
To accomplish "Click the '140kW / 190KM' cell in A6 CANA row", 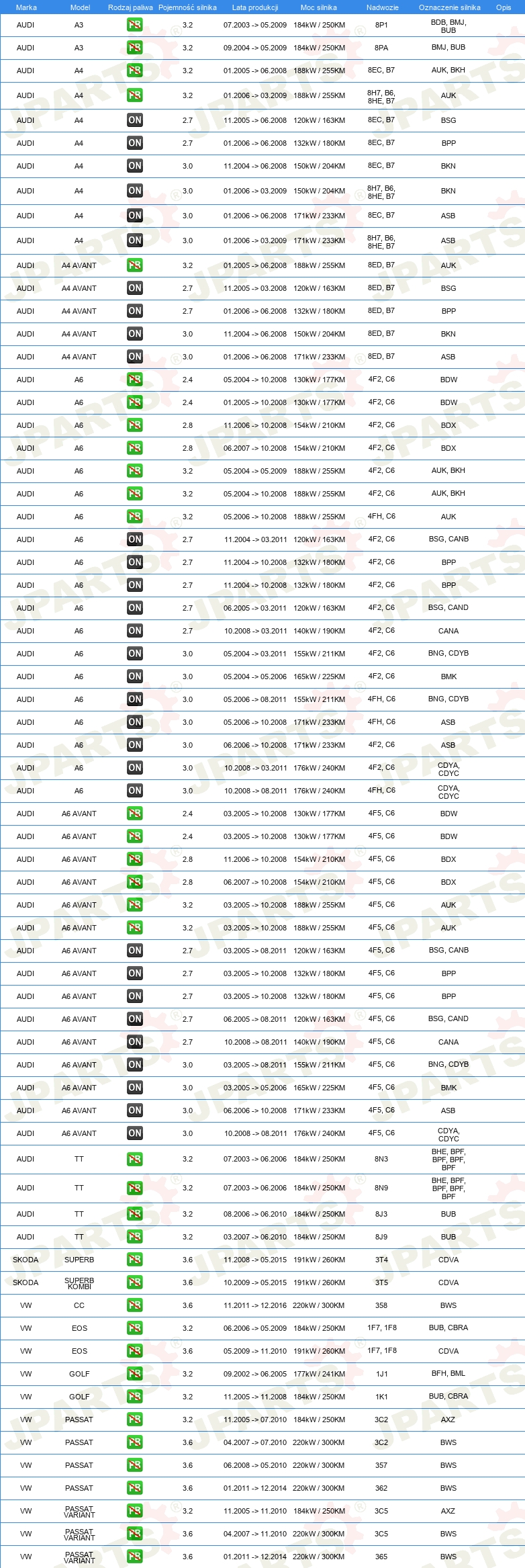I will coord(319,631).
